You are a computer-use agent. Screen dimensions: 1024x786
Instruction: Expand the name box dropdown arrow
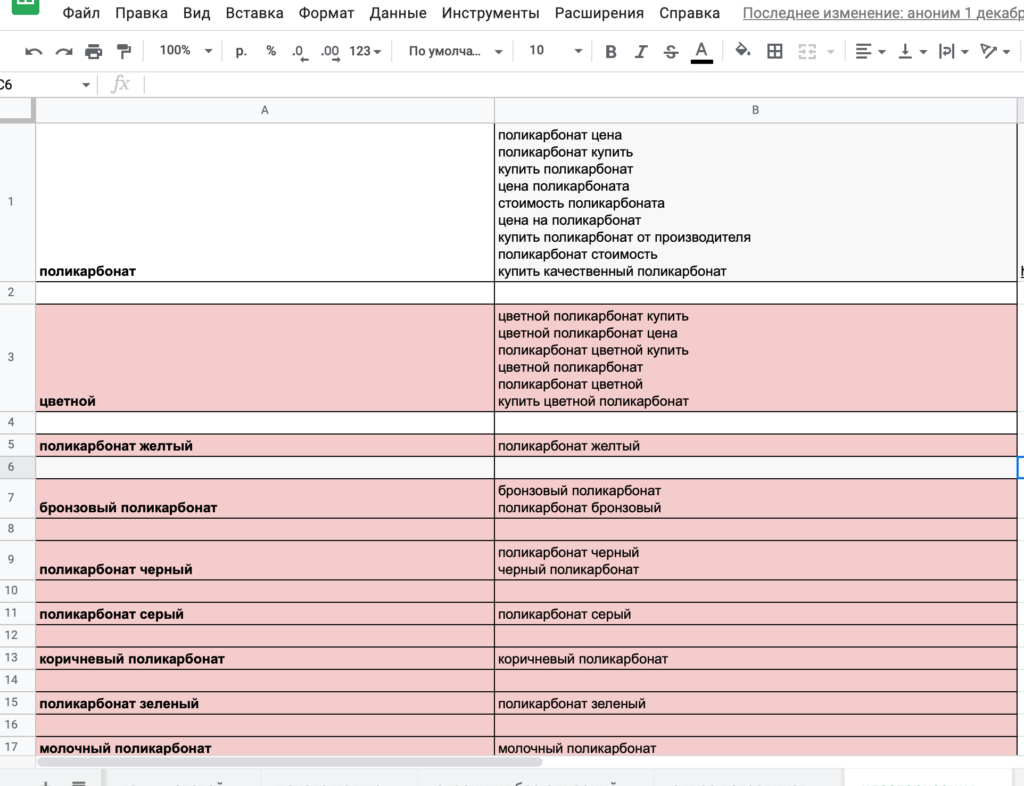(x=86, y=85)
